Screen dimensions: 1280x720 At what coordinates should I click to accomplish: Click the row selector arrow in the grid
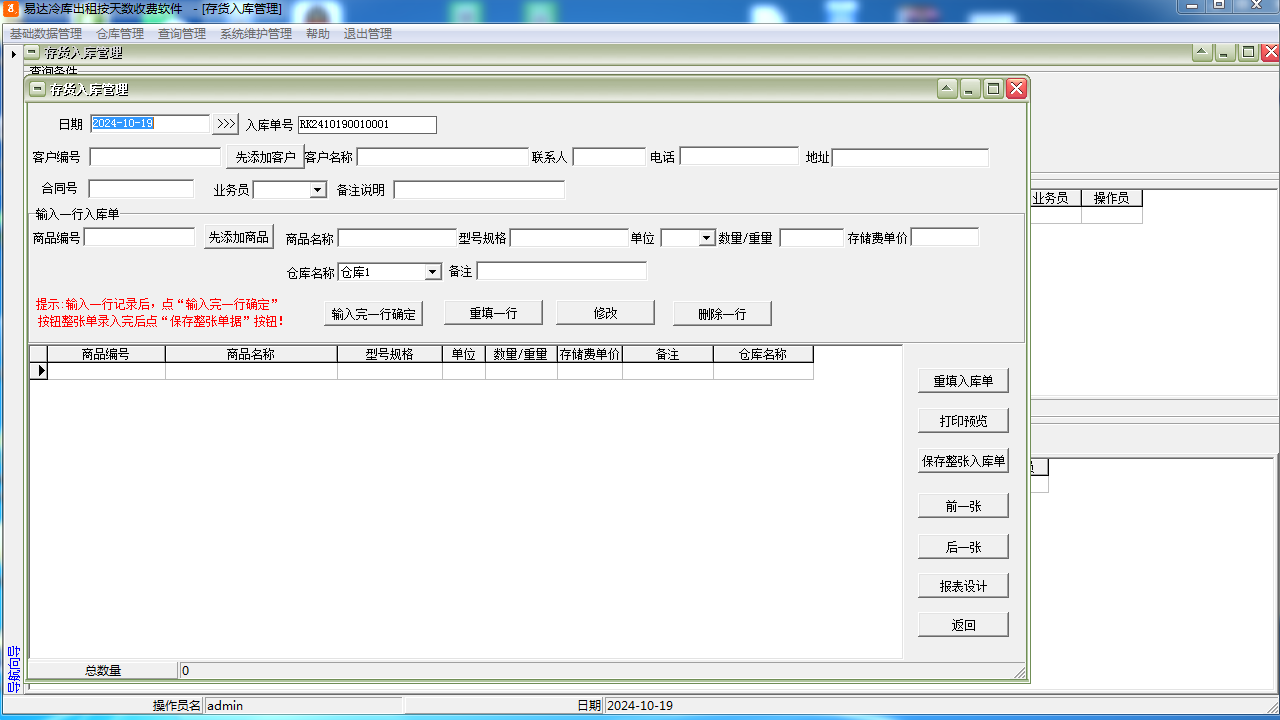pyautogui.click(x=40, y=371)
